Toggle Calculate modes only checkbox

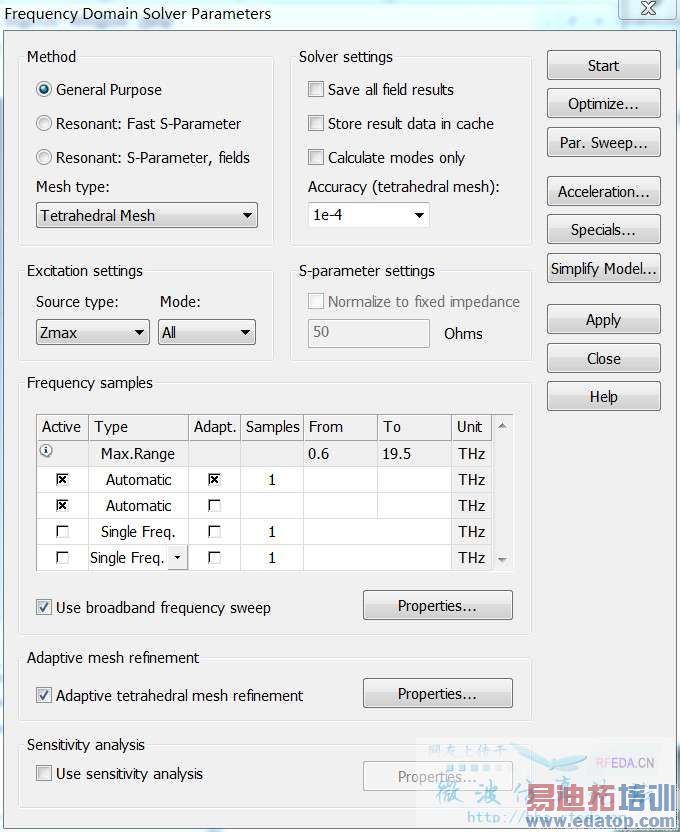316,158
